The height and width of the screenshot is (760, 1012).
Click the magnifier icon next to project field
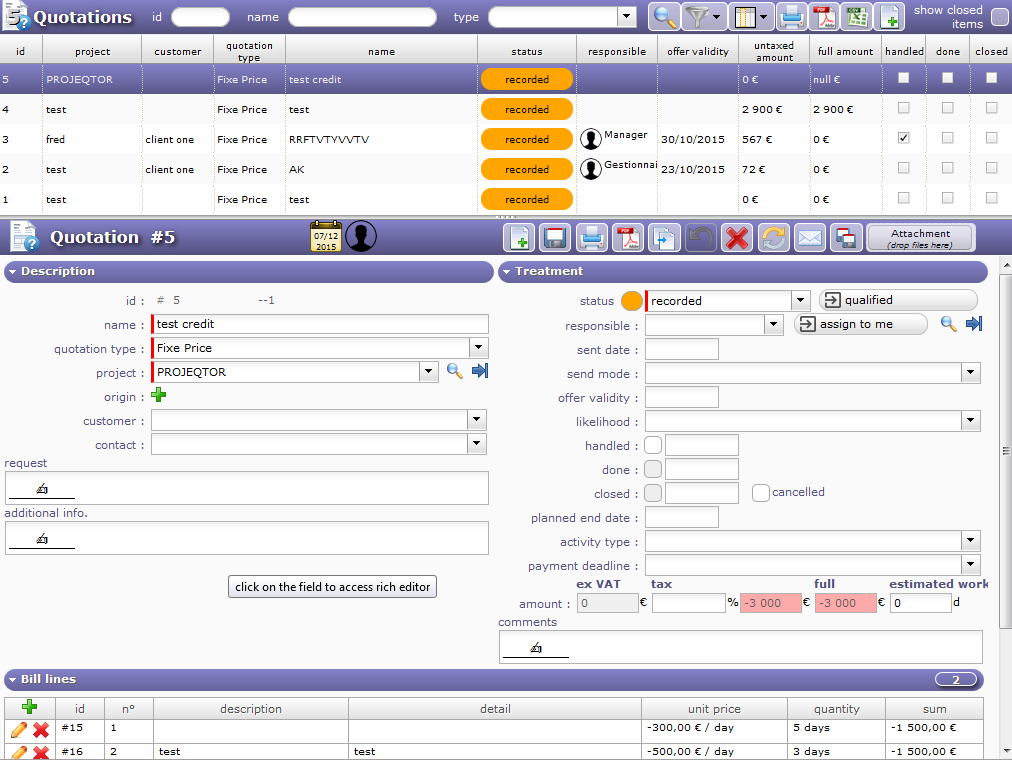(454, 372)
